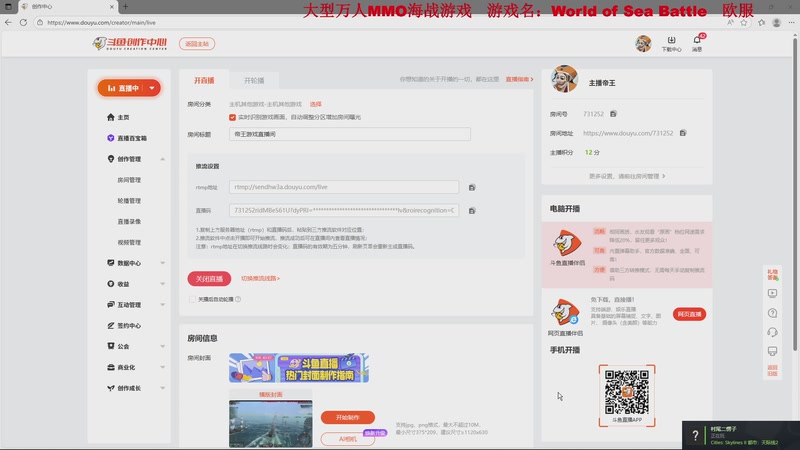Open 直播录像 in sidebar
Screen dimensions: 800x450
click(x=129, y=221)
